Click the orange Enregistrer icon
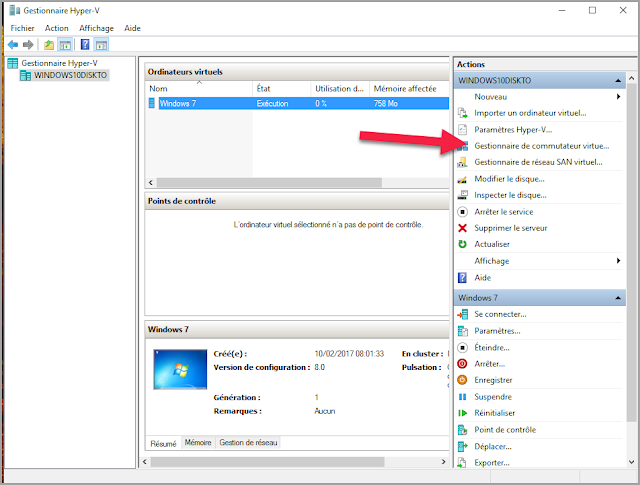The height and width of the screenshot is (485, 640). (x=462, y=380)
